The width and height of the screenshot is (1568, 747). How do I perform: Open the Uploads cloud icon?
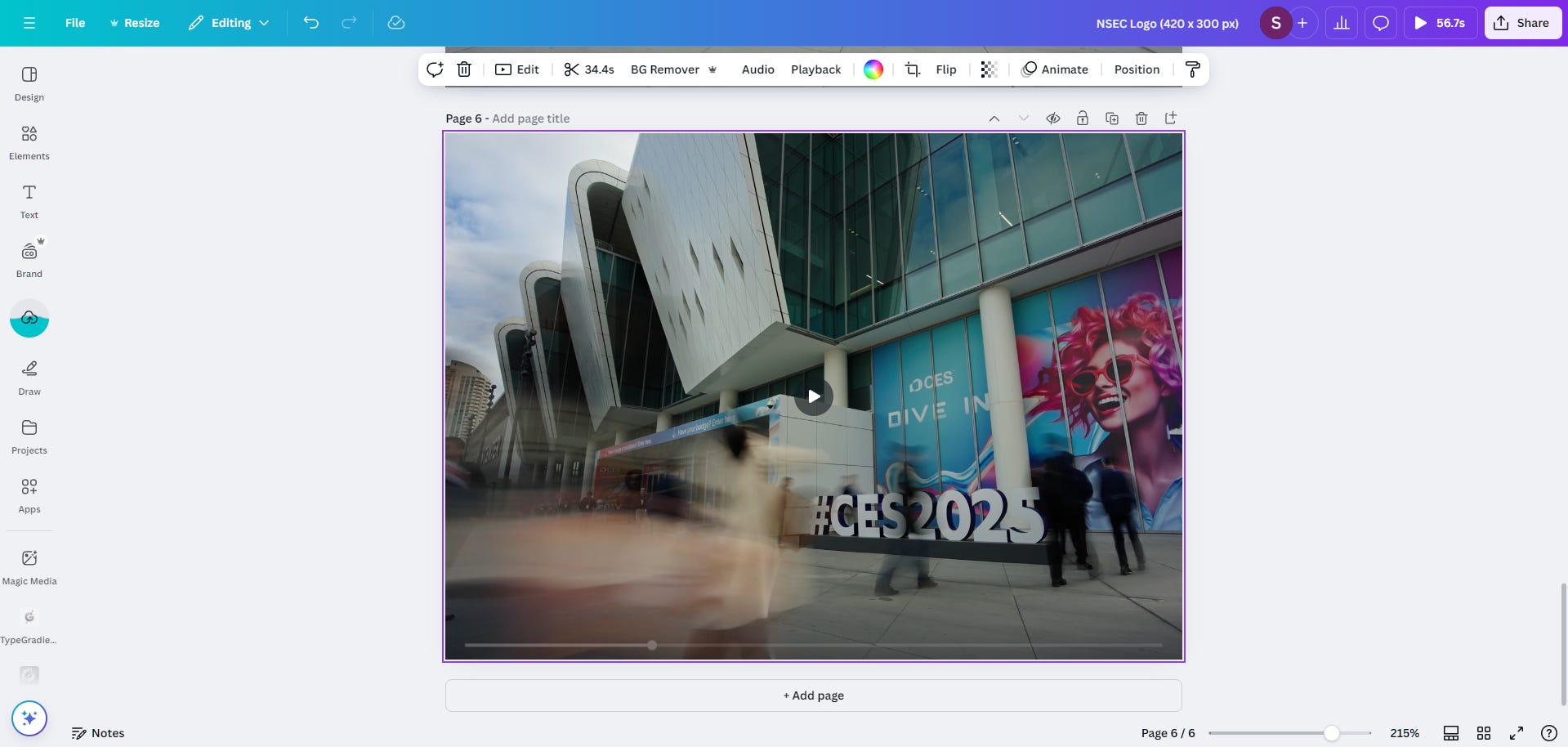pyautogui.click(x=29, y=318)
